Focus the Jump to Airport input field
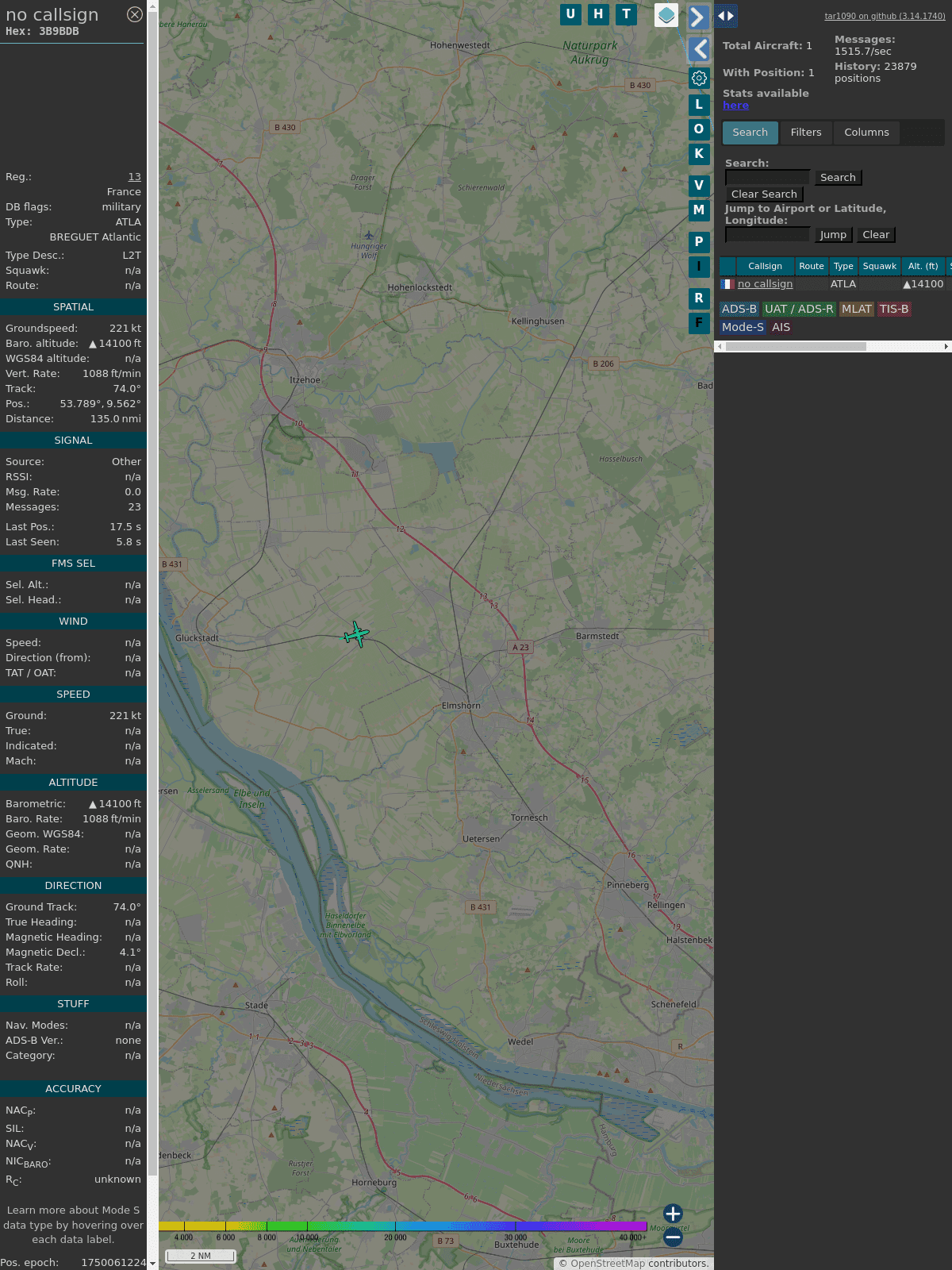This screenshot has width=952, height=1270. pos(767,235)
